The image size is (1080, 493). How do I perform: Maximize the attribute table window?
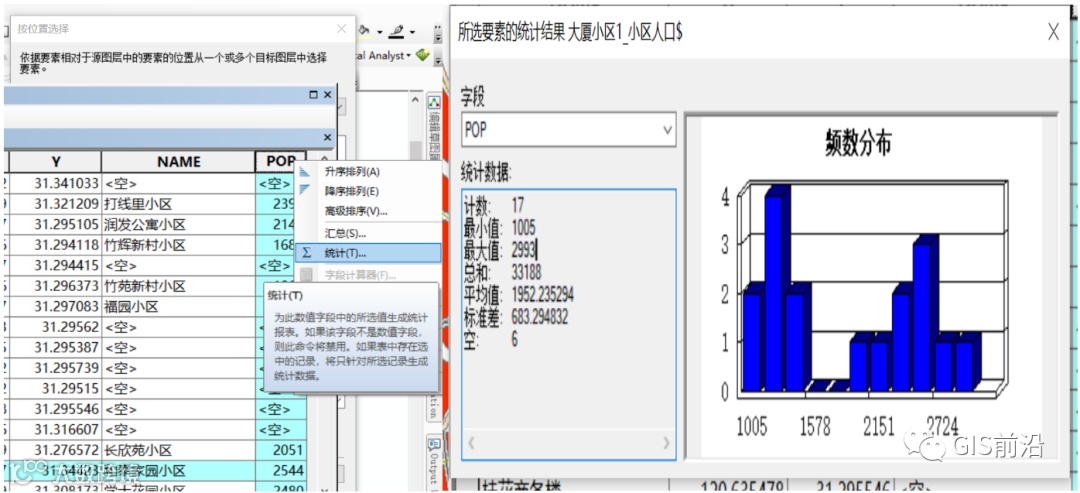coord(313,94)
